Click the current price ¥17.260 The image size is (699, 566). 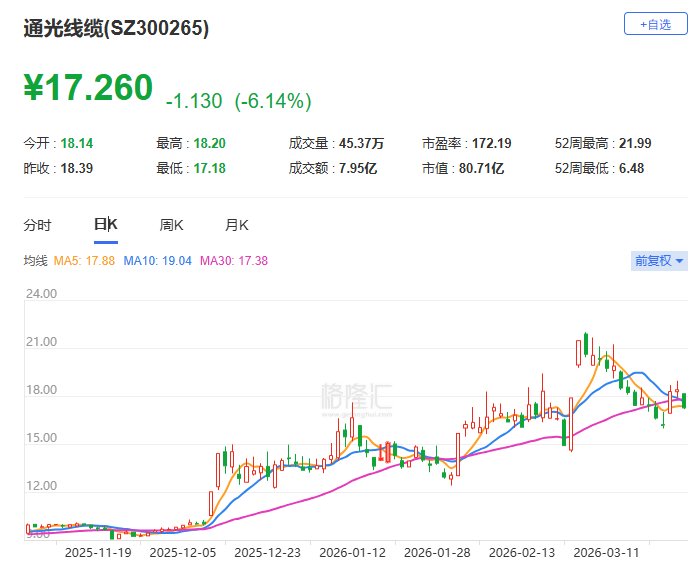coord(88,87)
